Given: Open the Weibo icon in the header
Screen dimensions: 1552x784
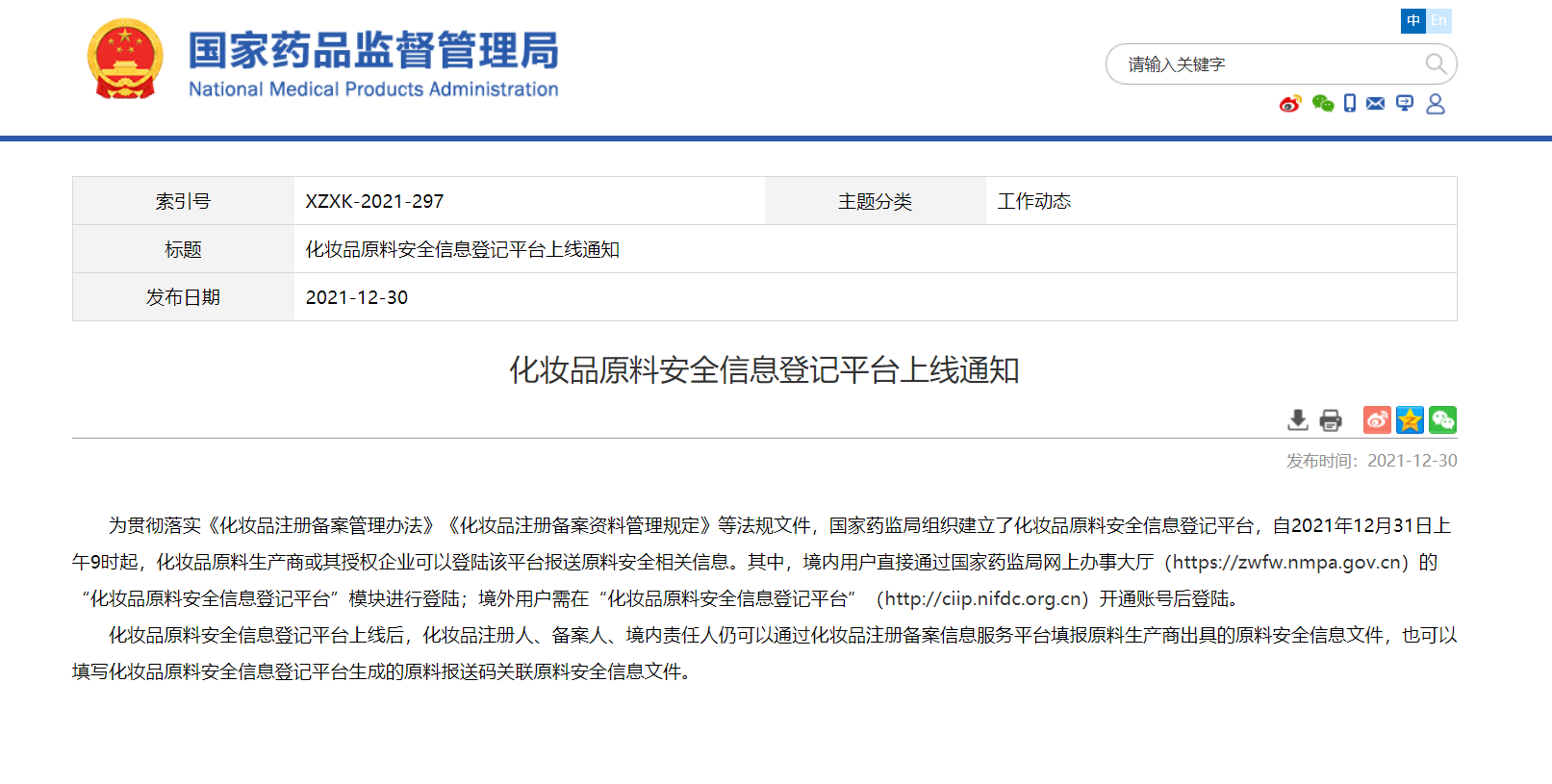Looking at the screenshot, I should click(x=1290, y=104).
